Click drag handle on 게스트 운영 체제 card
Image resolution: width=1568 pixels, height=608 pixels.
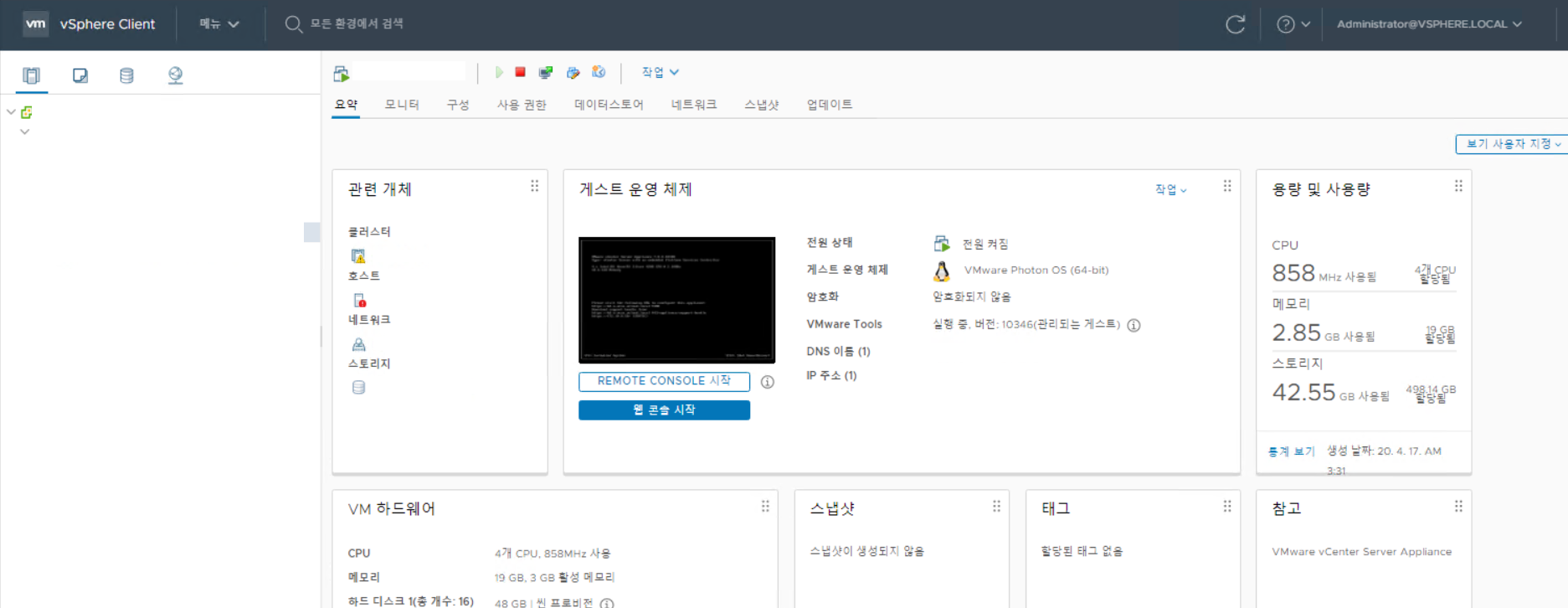(x=1227, y=186)
